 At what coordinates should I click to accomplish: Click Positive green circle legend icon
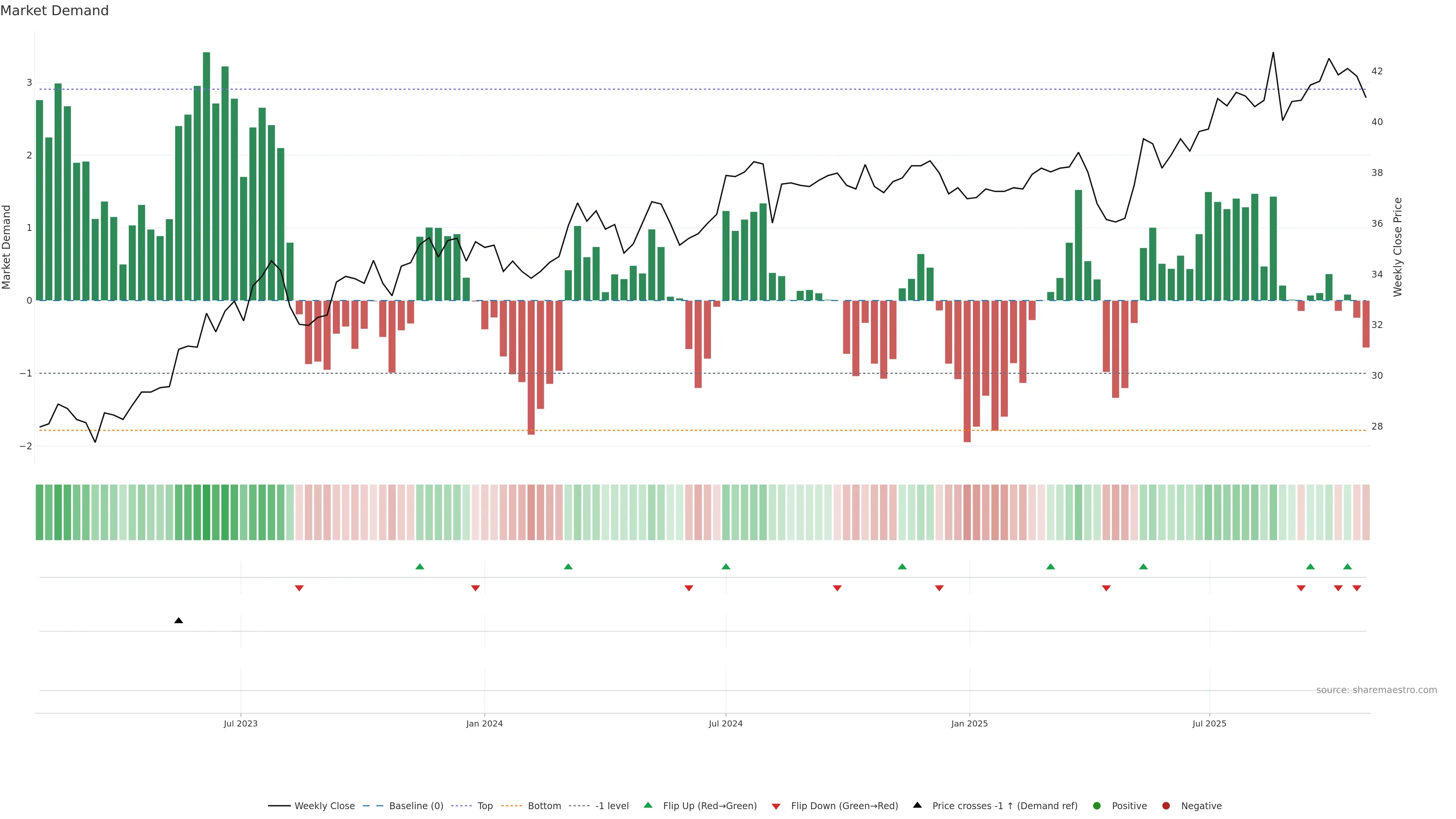point(1097,806)
